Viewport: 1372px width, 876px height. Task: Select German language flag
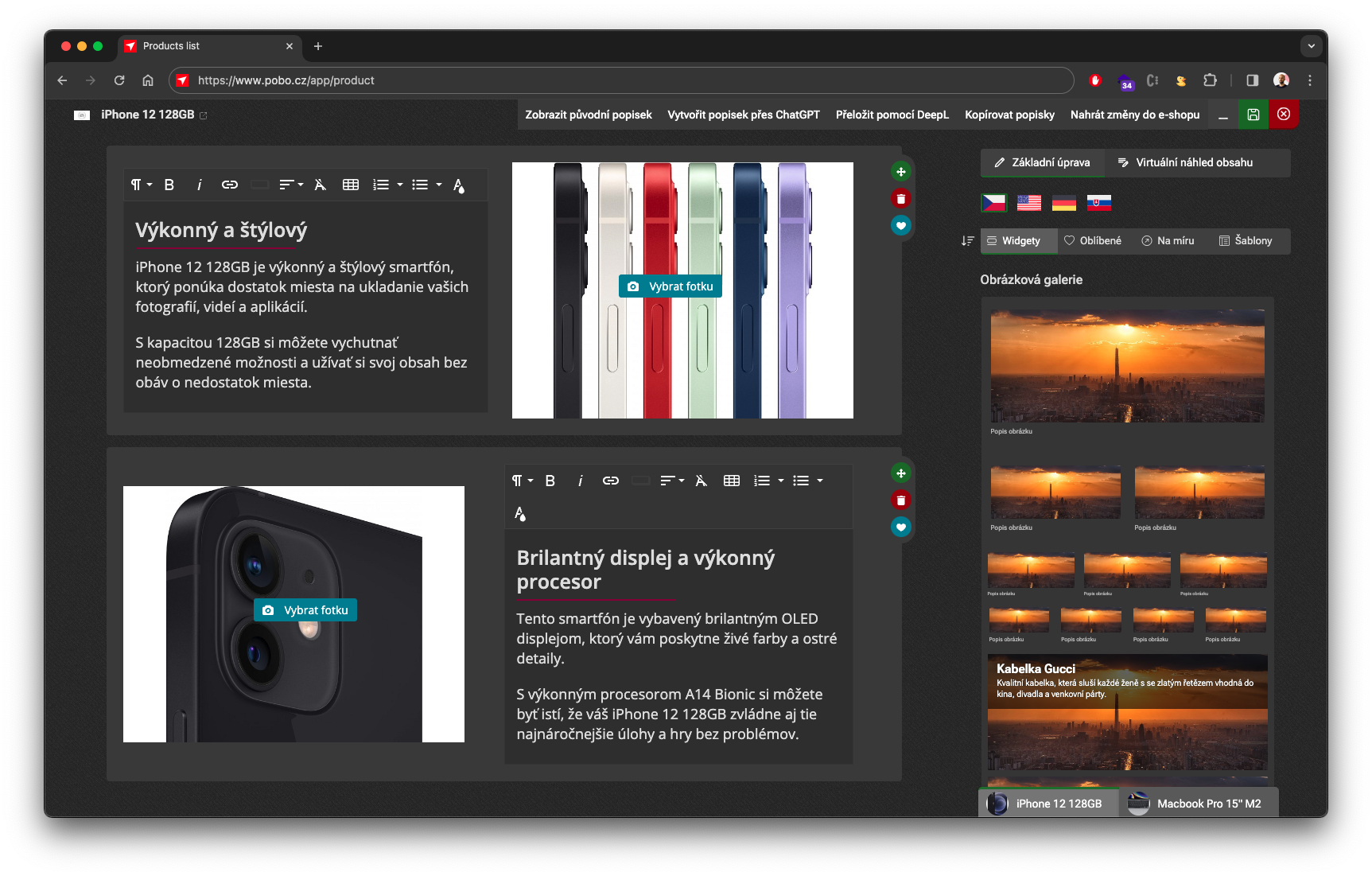(x=1064, y=203)
